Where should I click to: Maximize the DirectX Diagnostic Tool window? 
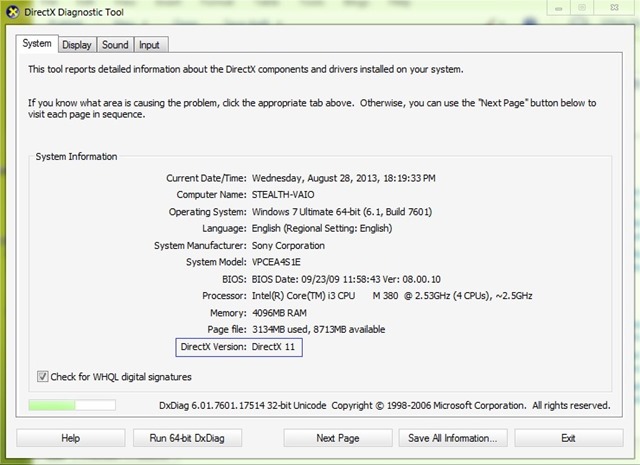coord(582,8)
